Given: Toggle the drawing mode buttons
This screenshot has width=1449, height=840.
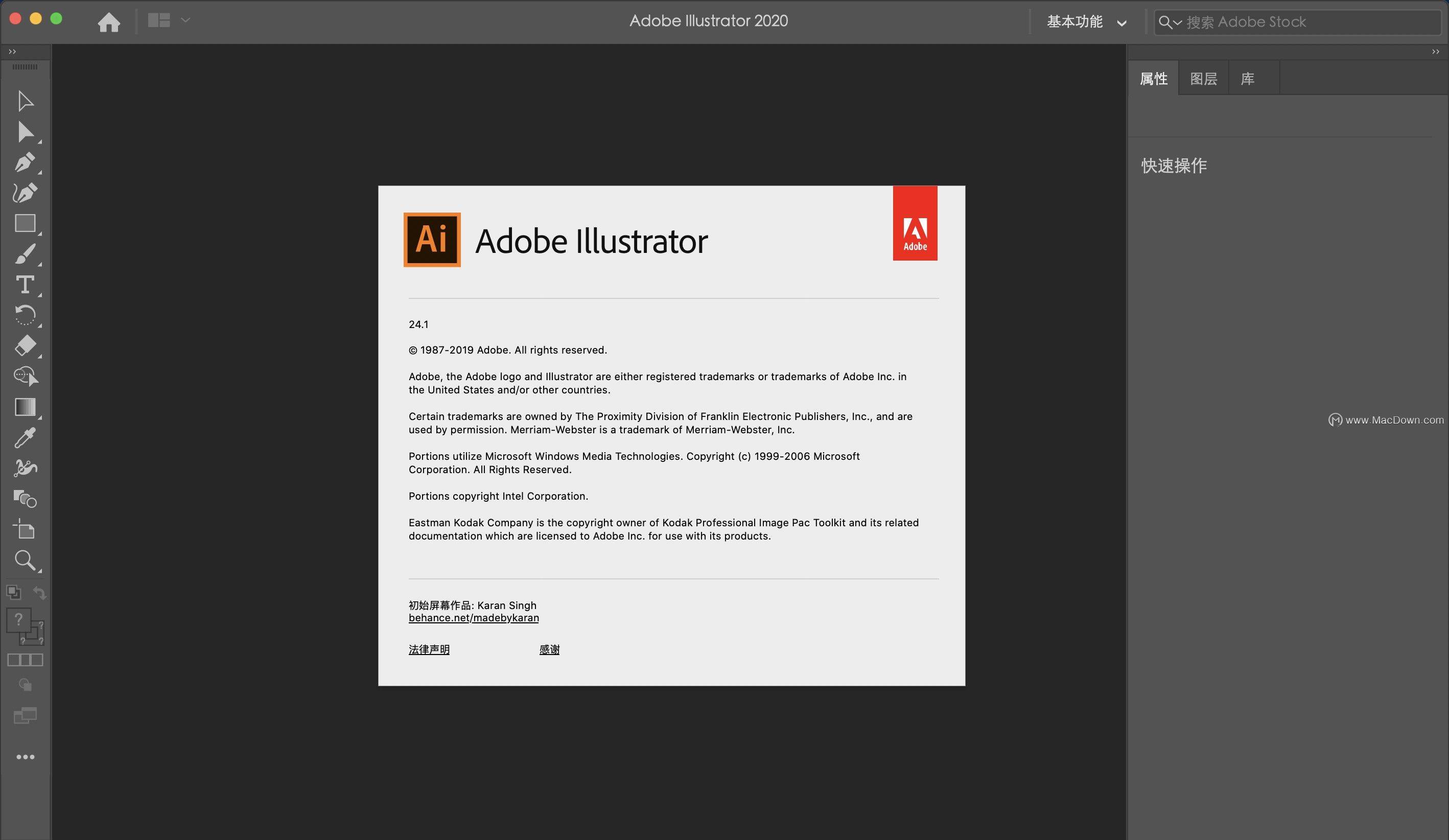Looking at the screenshot, I should pos(26,660).
